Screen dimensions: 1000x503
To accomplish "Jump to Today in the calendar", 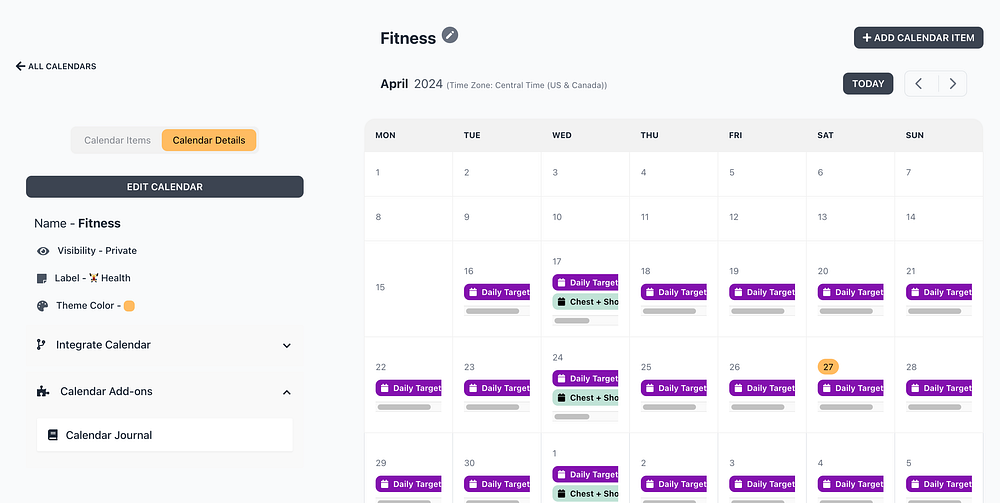I will pyautogui.click(x=868, y=84).
